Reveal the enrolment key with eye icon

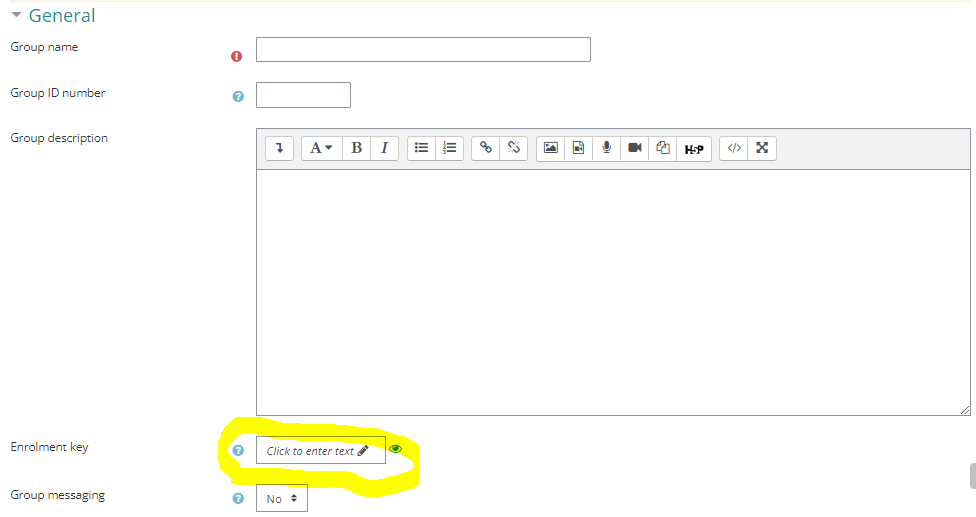click(x=395, y=450)
